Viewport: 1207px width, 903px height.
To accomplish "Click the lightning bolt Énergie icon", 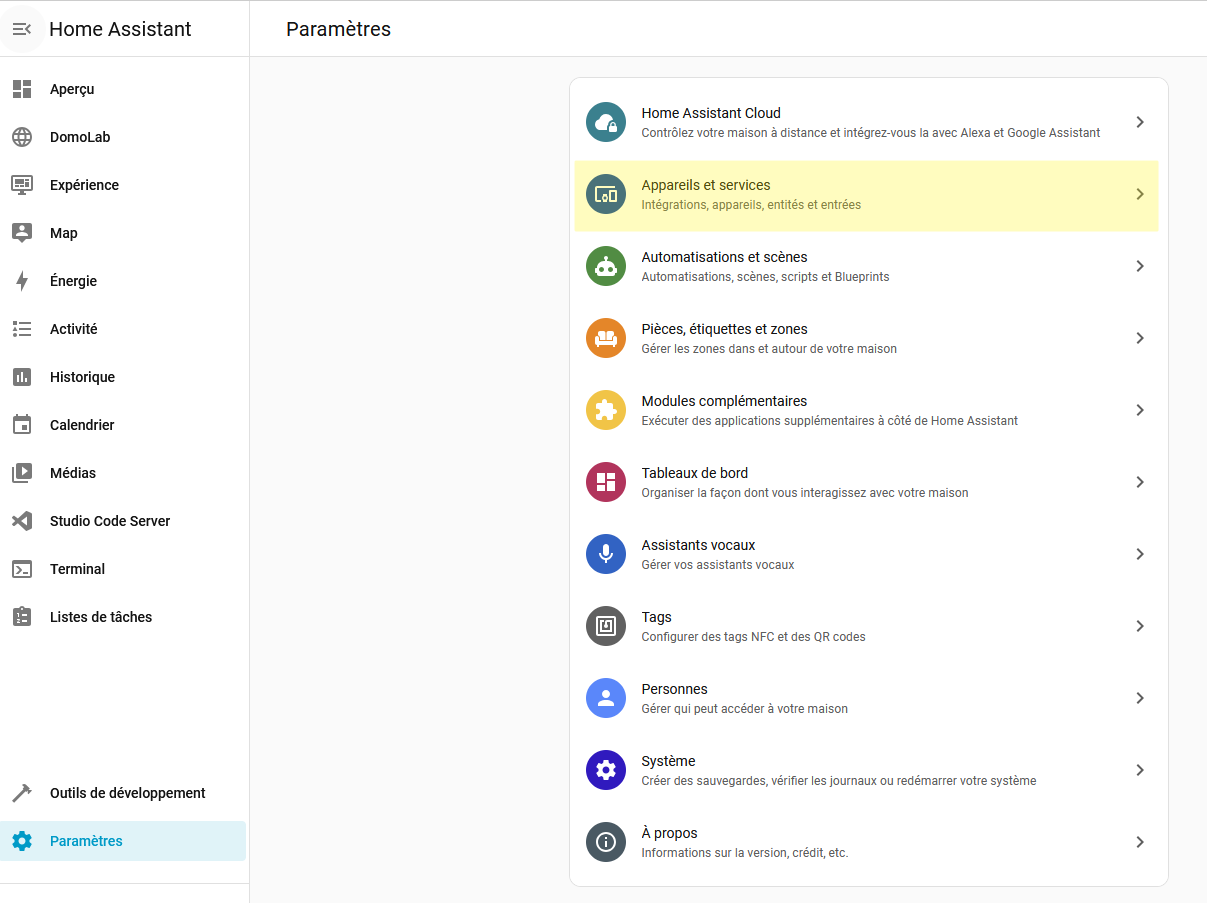I will point(22,281).
